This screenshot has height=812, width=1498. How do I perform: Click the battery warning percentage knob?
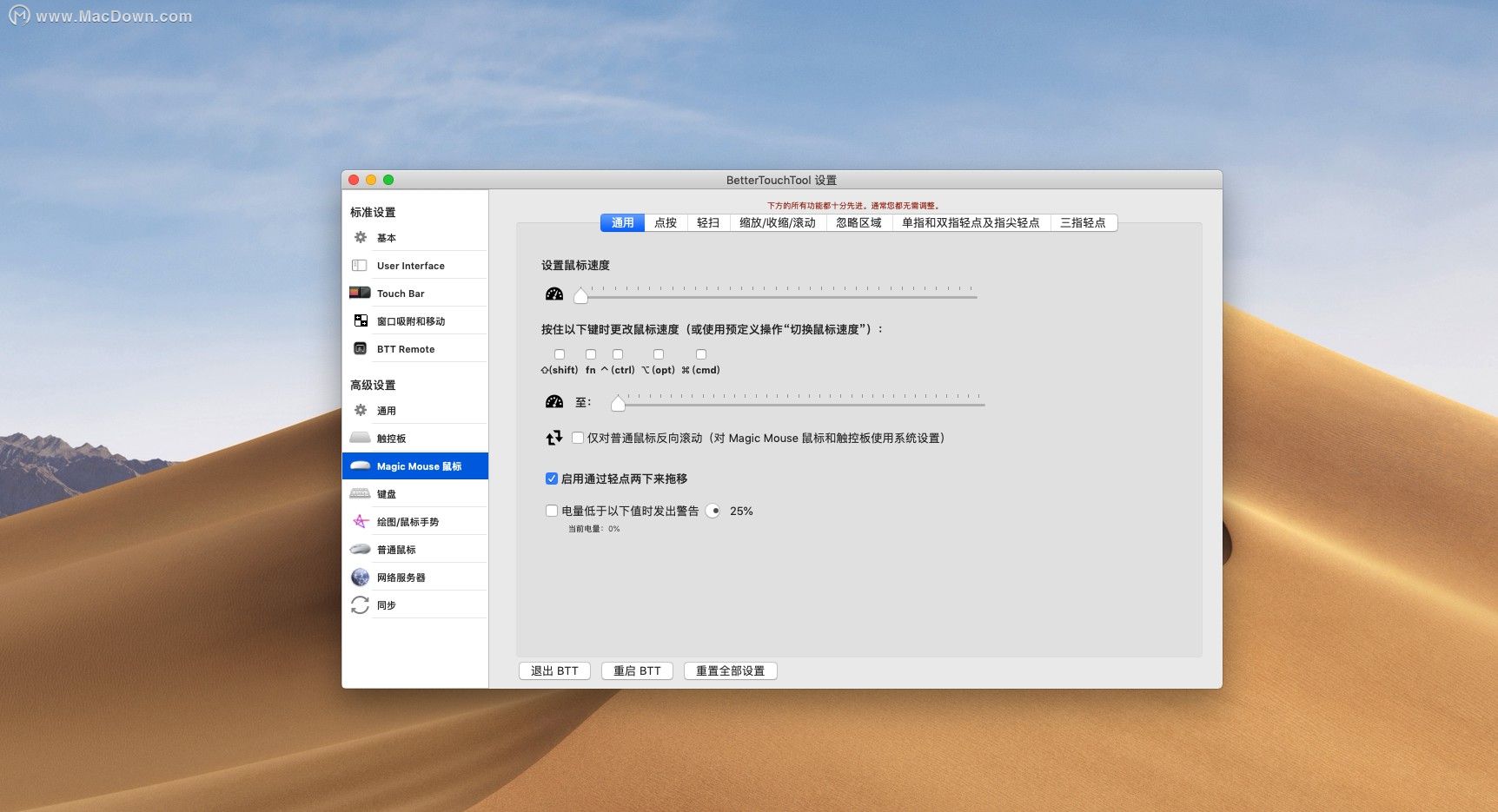click(713, 511)
